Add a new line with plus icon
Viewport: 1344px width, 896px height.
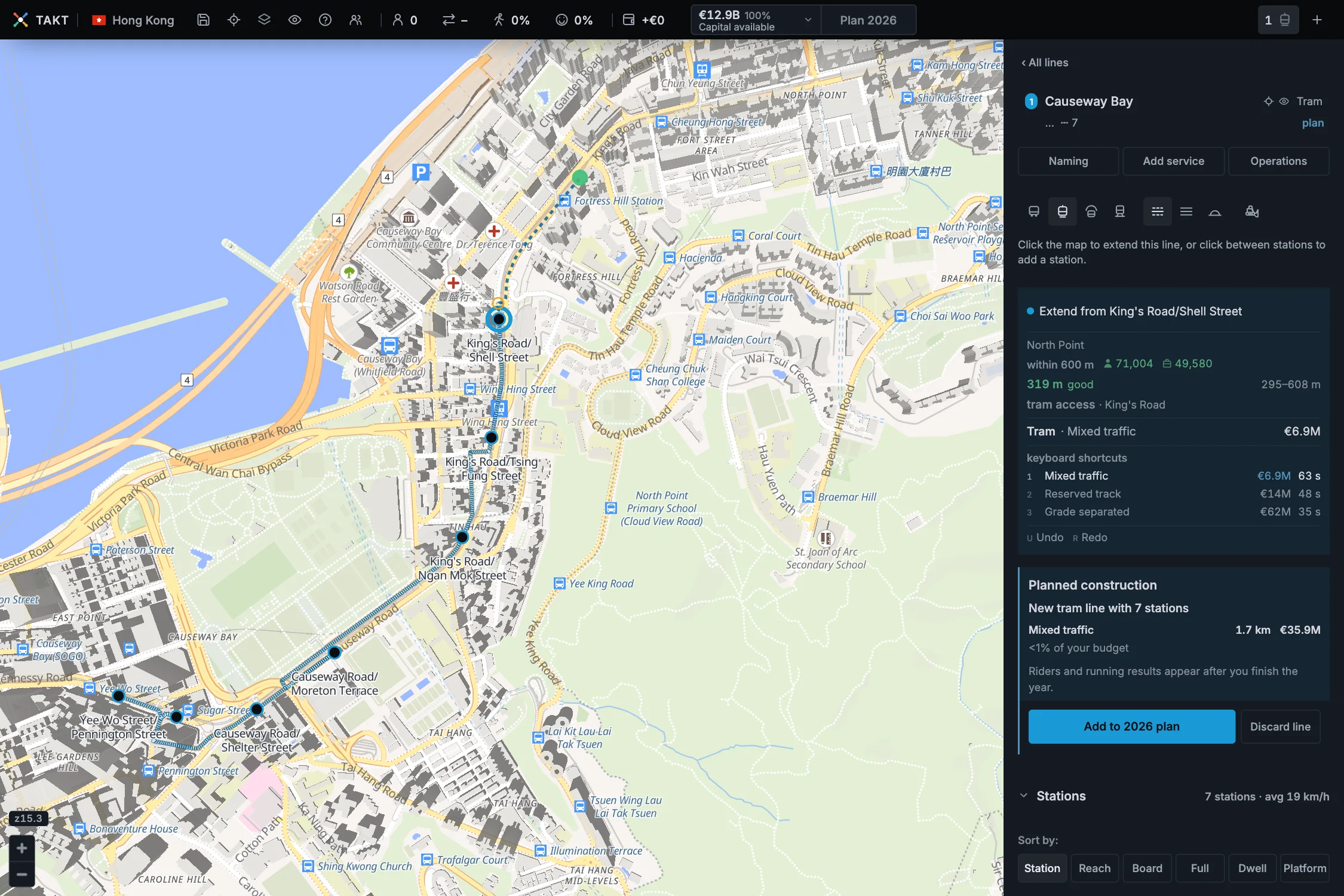1317,20
